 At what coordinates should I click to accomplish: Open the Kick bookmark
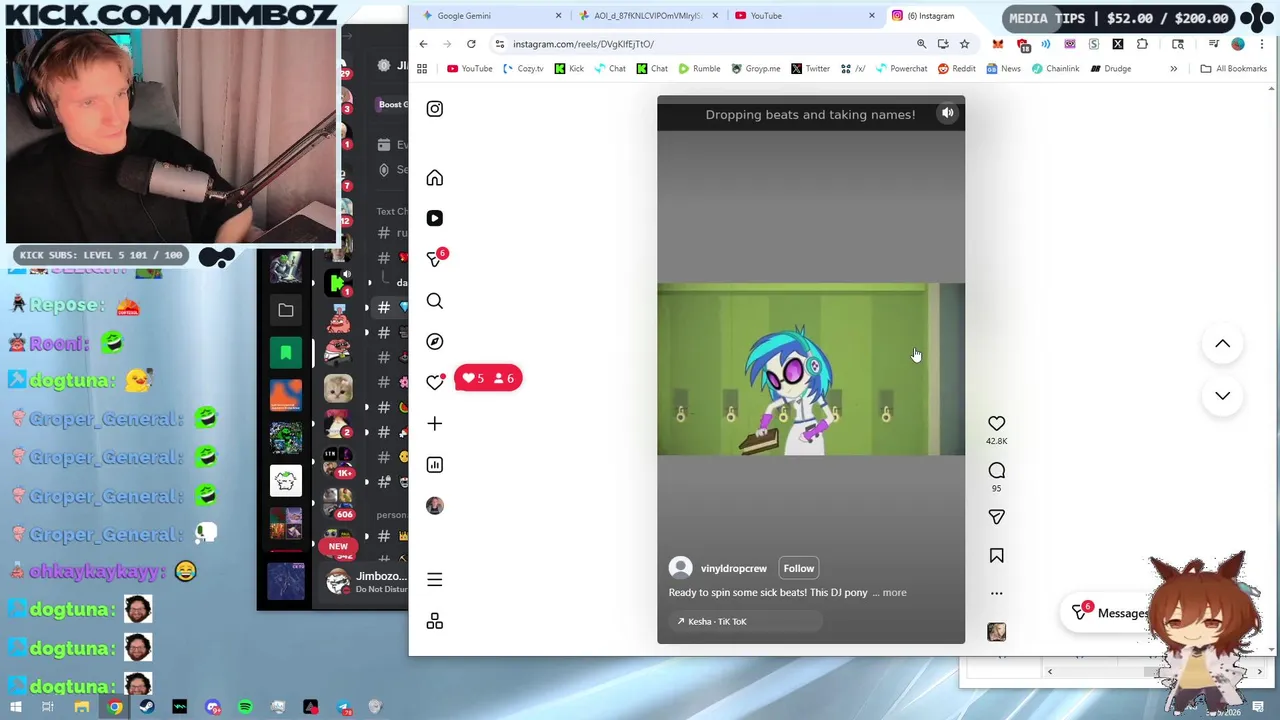569,69
